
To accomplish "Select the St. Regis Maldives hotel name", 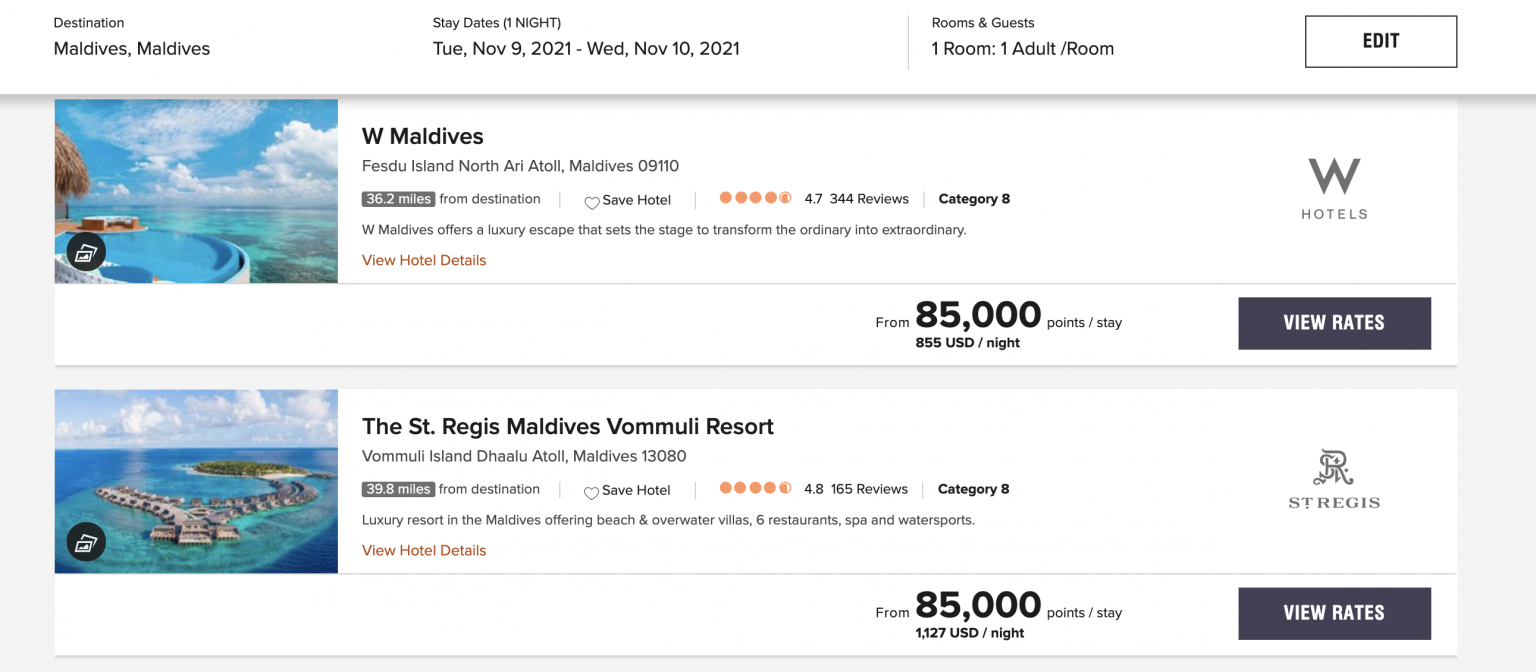I will click(567, 426).
